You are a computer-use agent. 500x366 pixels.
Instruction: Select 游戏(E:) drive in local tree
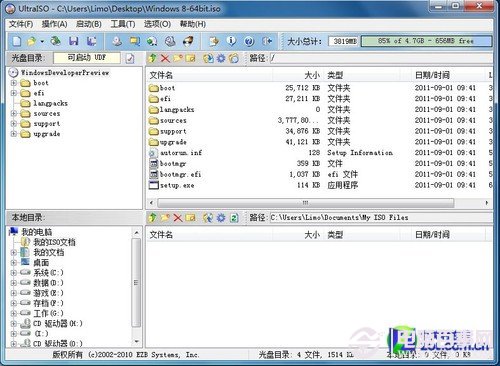click(x=48, y=293)
